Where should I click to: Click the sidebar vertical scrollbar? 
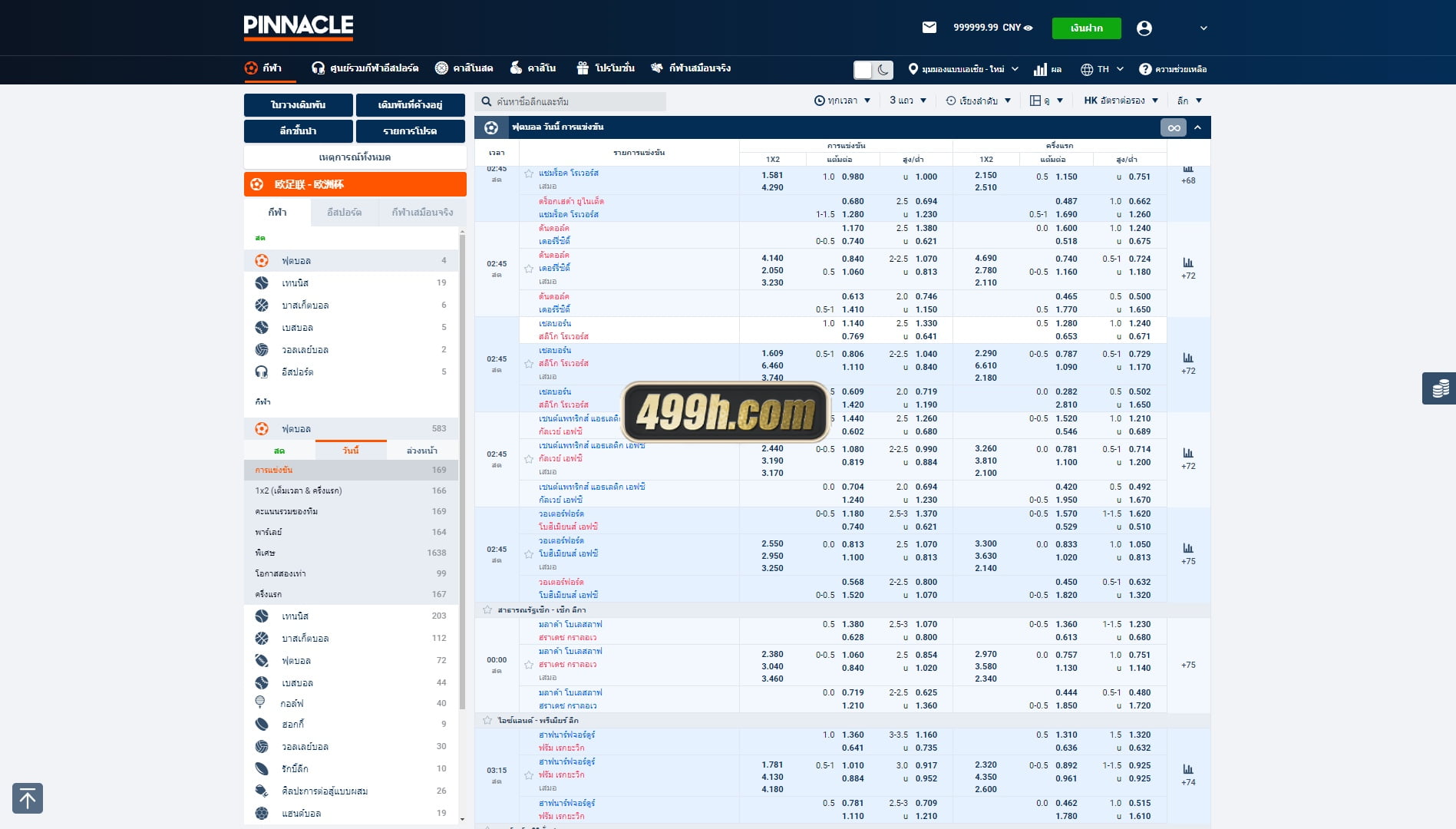462,472
